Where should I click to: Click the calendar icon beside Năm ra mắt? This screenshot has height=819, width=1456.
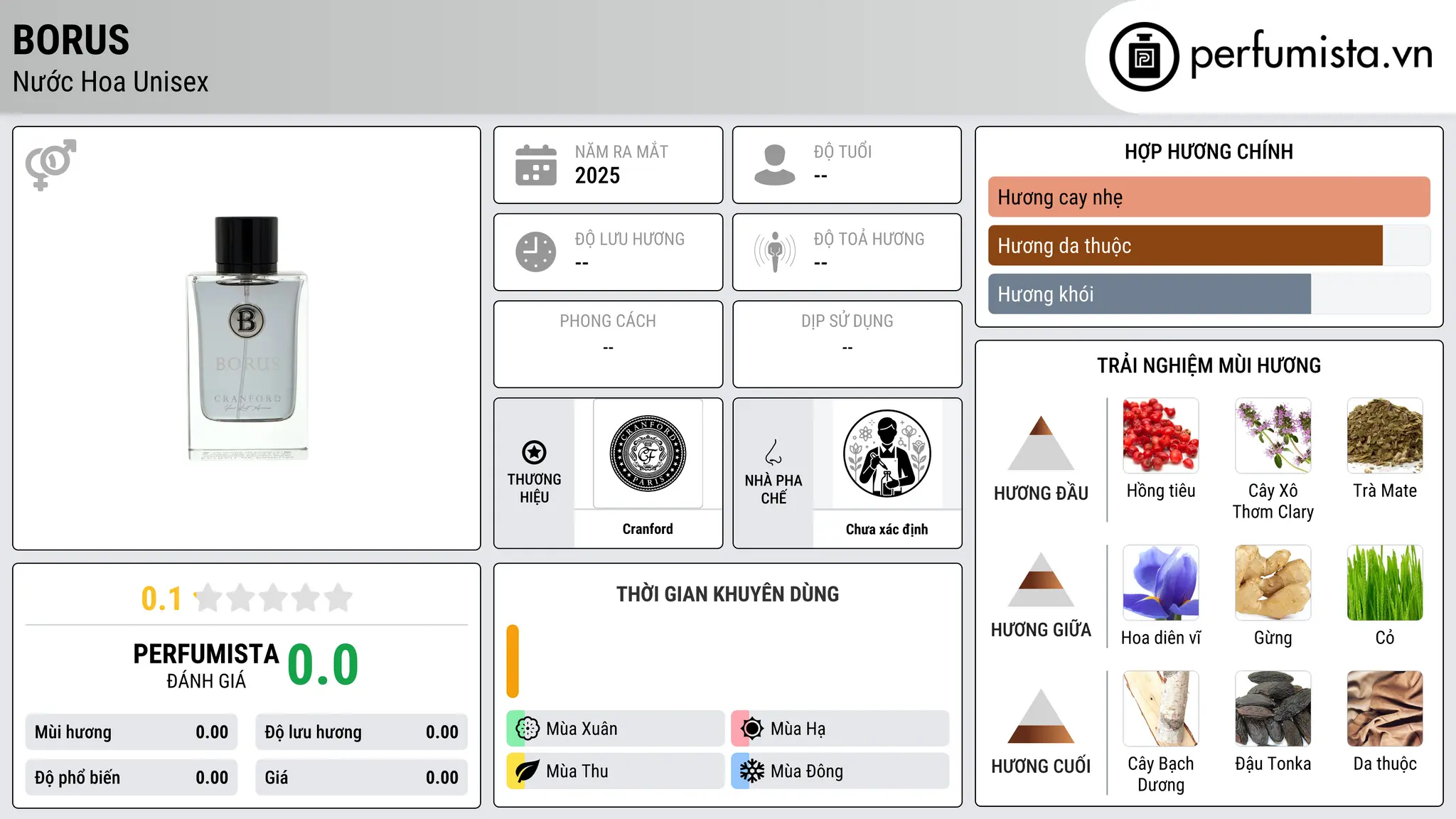click(536, 165)
